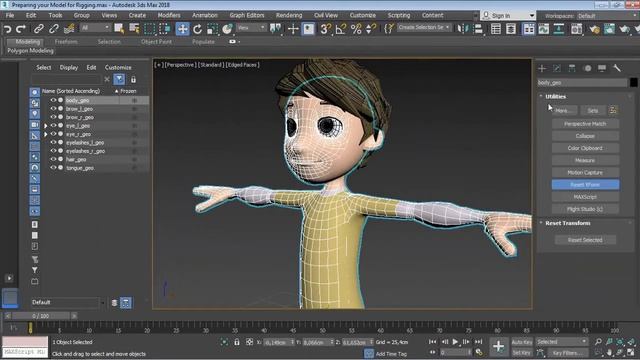This screenshot has height=360, width=640.
Task: Click the Undo arrow icon
Action: coord(7,29)
